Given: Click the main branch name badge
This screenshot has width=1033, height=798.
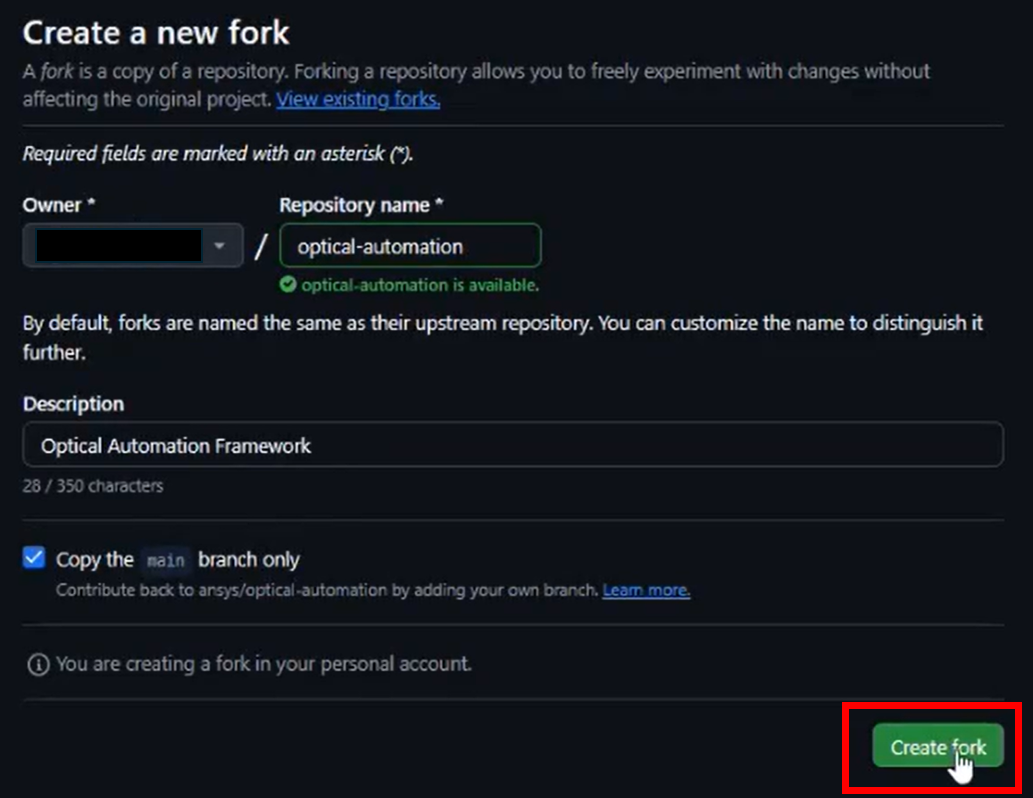Looking at the screenshot, I should pyautogui.click(x=165, y=560).
